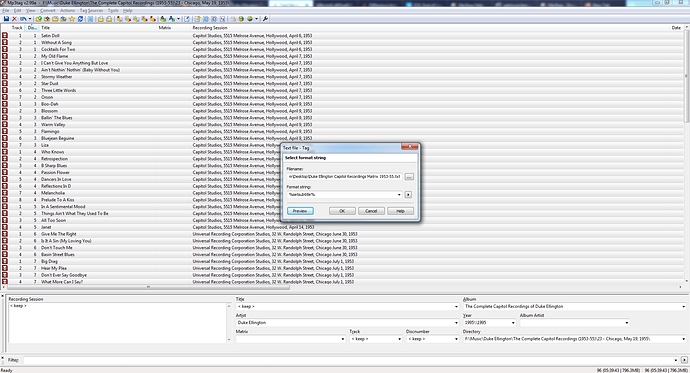Open the Undo dropdown arrow in toolbar
Image resolution: width=690 pixels, height=373 pixels.
[x=30, y=19]
